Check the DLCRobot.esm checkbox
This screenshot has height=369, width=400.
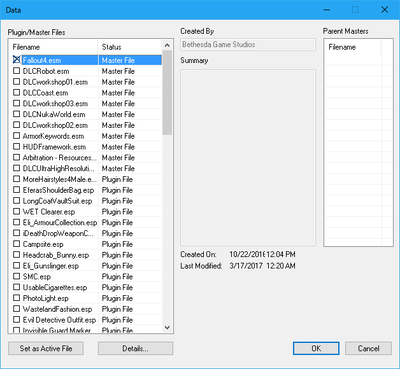tap(16, 71)
